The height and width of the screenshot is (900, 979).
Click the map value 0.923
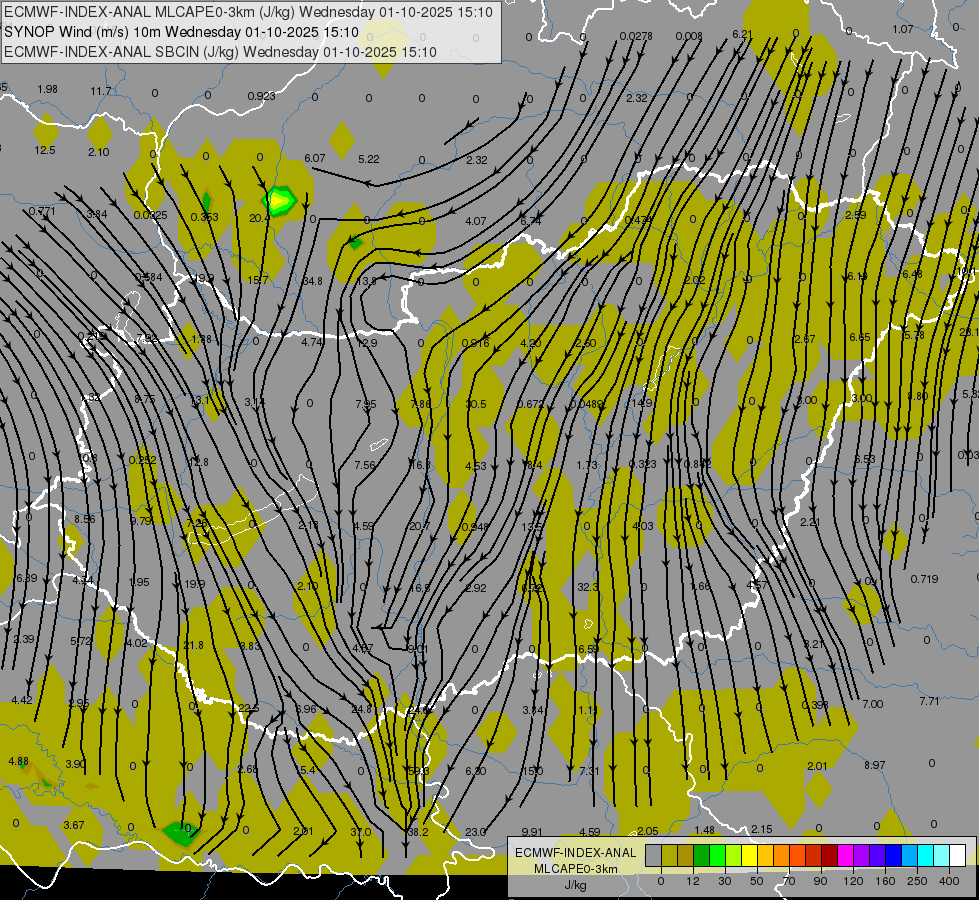point(261,96)
